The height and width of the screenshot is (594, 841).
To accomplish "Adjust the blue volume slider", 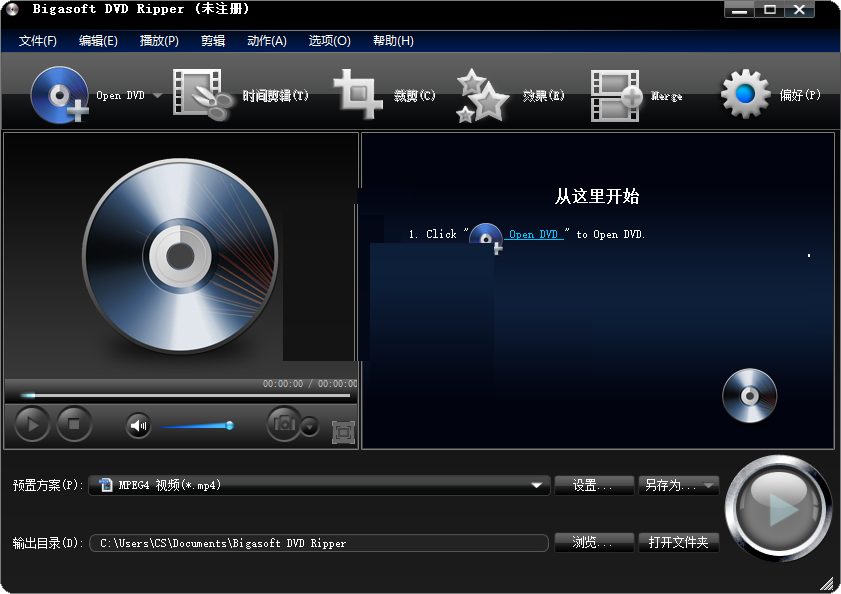I will [196, 426].
